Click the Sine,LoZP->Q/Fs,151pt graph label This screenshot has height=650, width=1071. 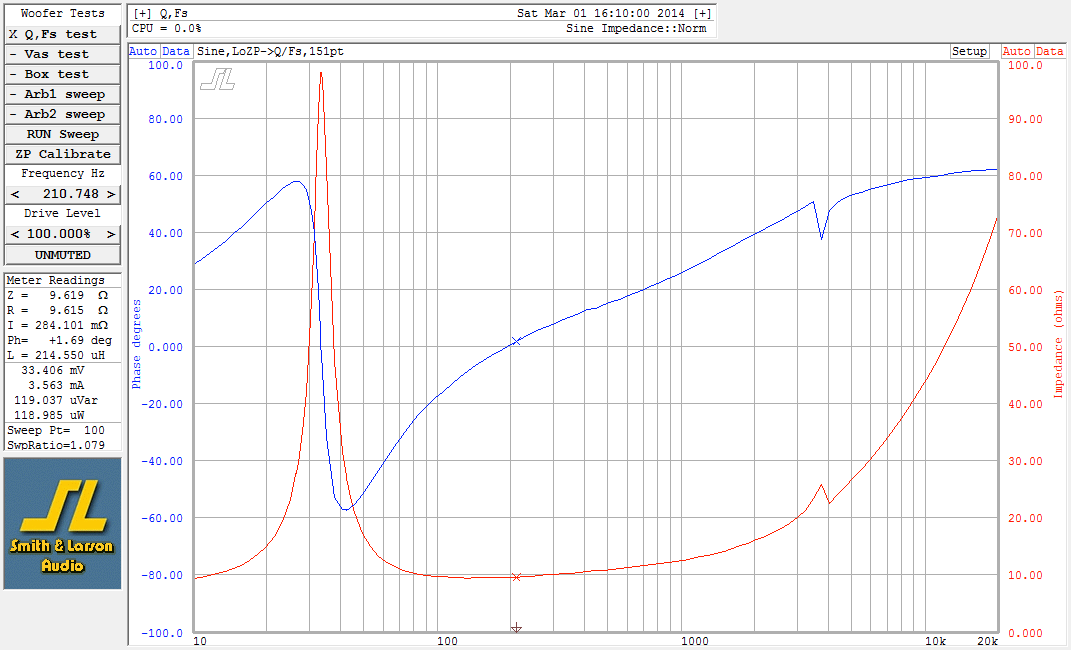pyautogui.click(x=270, y=51)
